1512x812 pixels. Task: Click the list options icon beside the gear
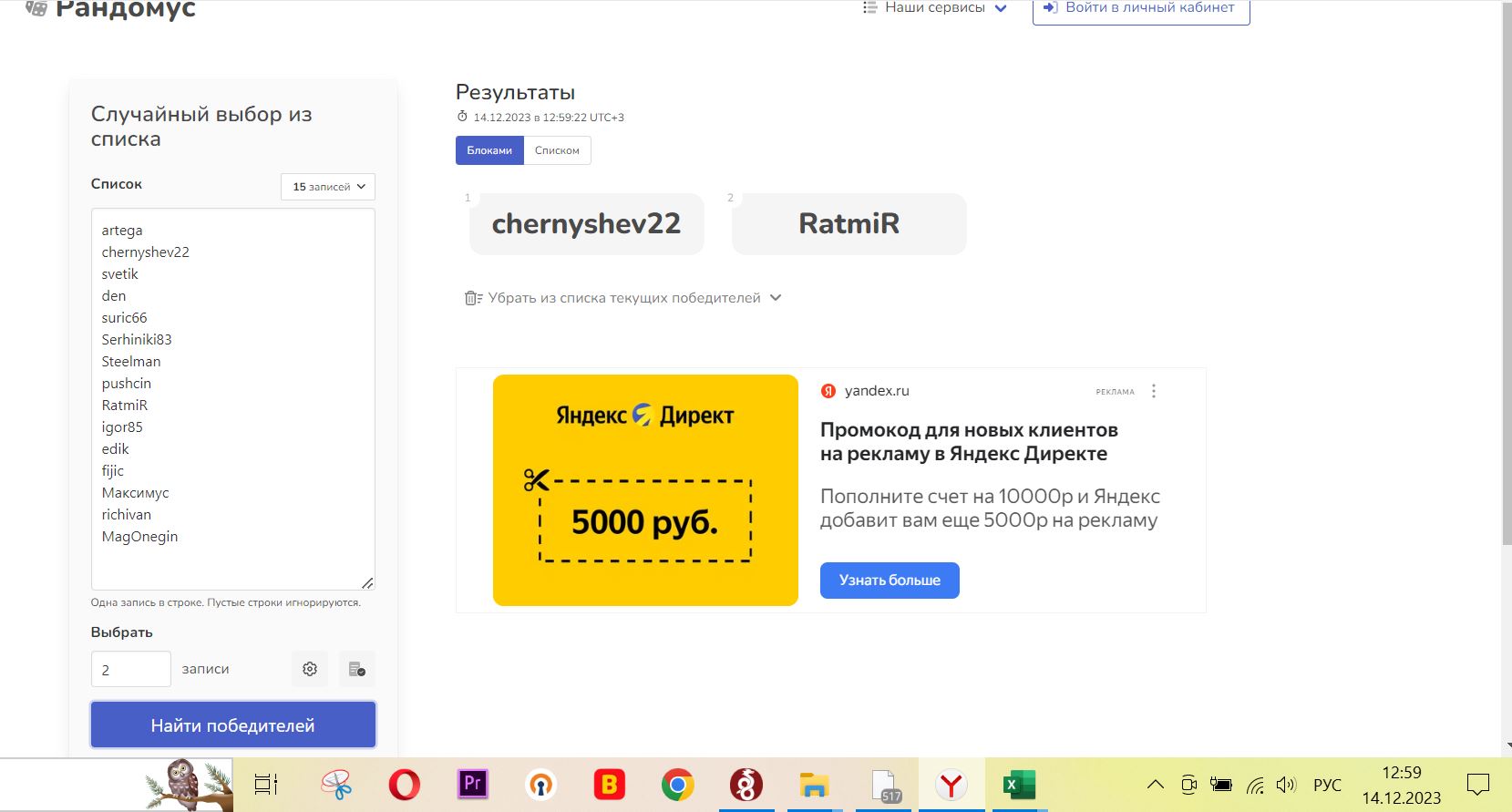tap(357, 669)
